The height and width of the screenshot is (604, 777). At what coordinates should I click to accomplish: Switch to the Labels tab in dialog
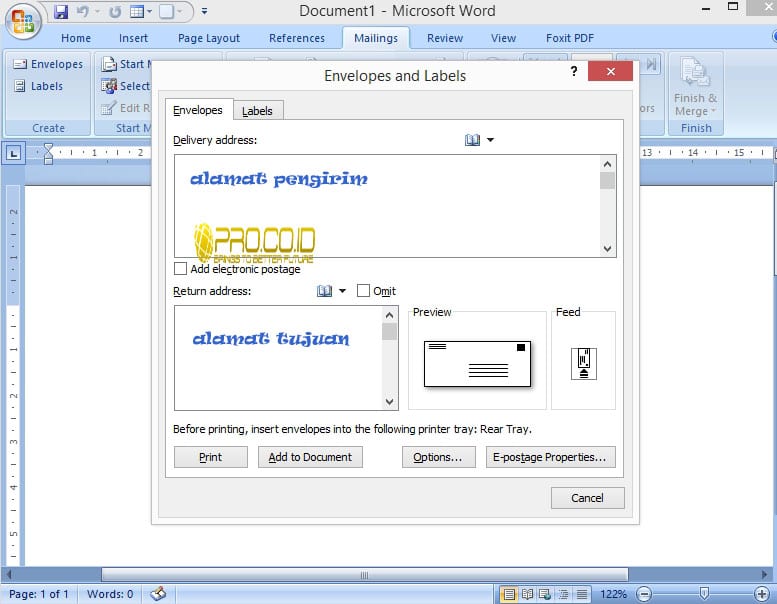258,111
